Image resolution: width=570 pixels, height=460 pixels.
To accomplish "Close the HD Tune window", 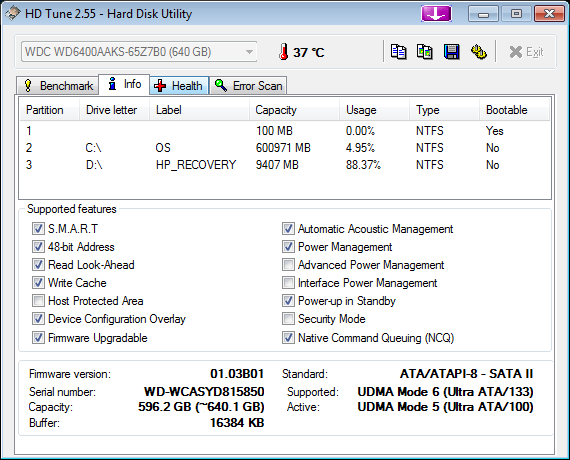I will [x=549, y=14].
